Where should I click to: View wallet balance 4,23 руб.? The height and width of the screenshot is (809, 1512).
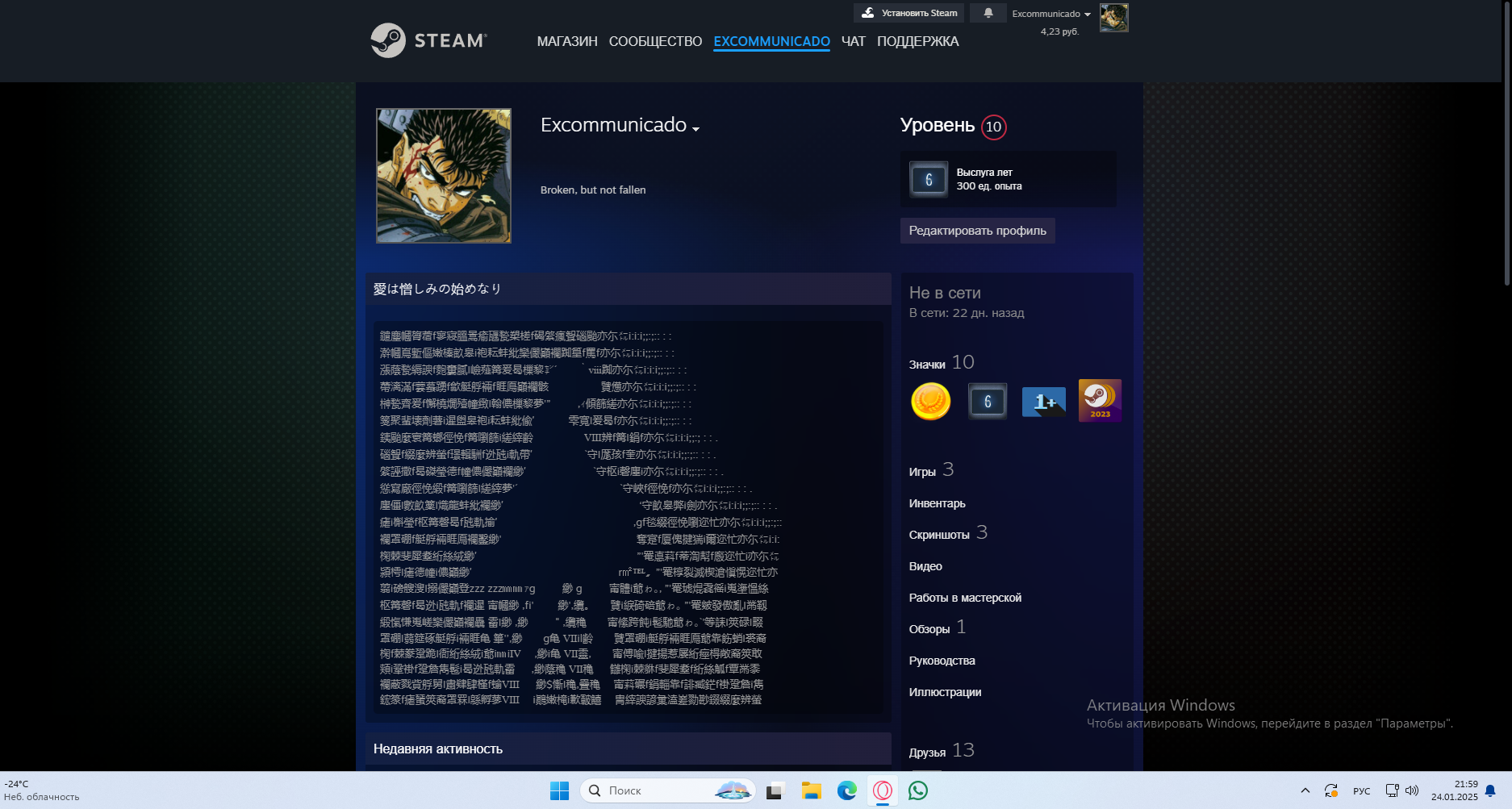point(1059,31)
